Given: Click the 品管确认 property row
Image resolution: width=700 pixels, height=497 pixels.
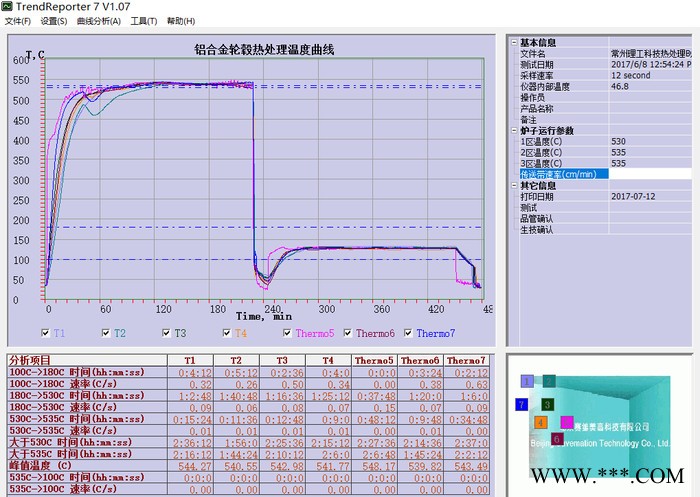Looking at the screenshot, I should tap(605, 218).
